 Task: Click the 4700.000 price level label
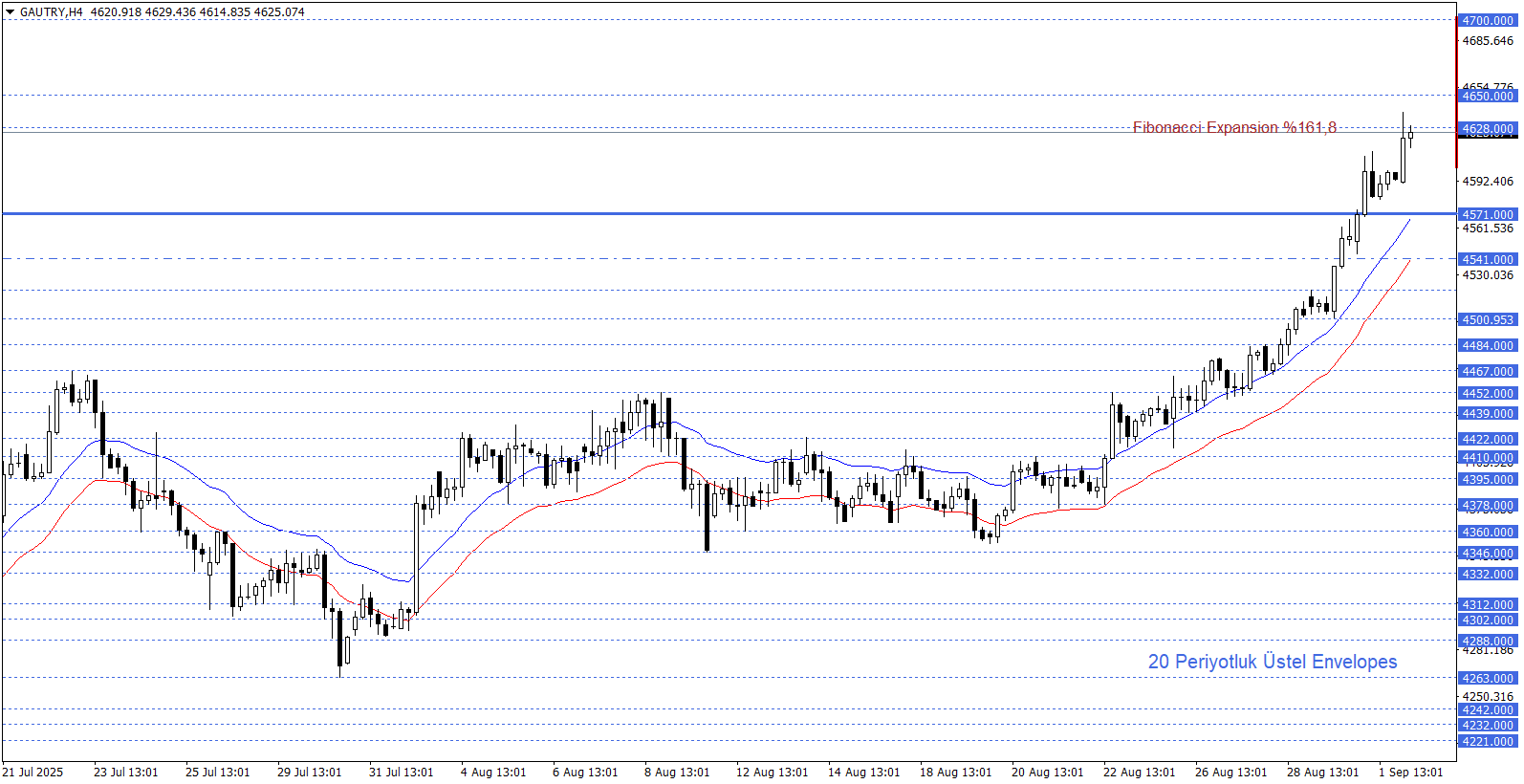[1488, 20]
